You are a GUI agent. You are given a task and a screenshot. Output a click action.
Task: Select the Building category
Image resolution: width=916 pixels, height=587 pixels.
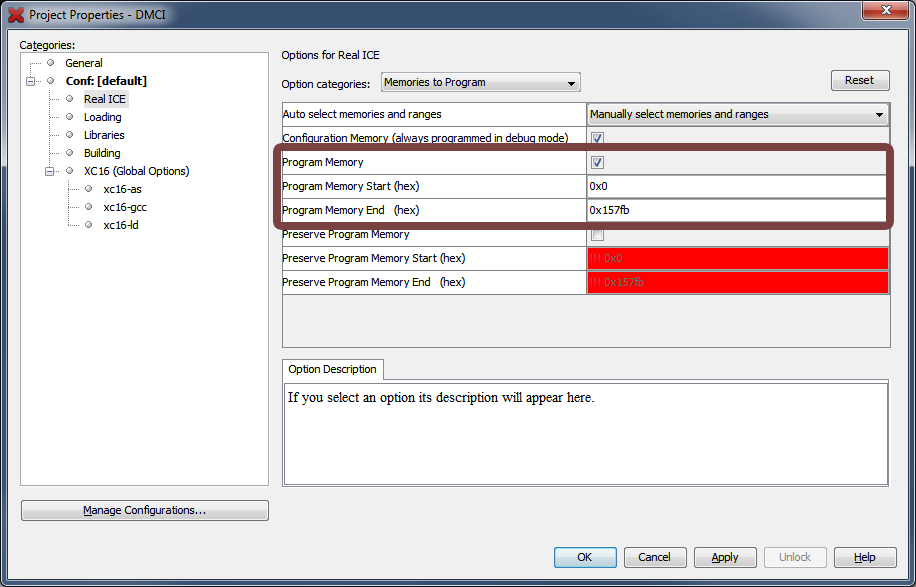[102, 153]
